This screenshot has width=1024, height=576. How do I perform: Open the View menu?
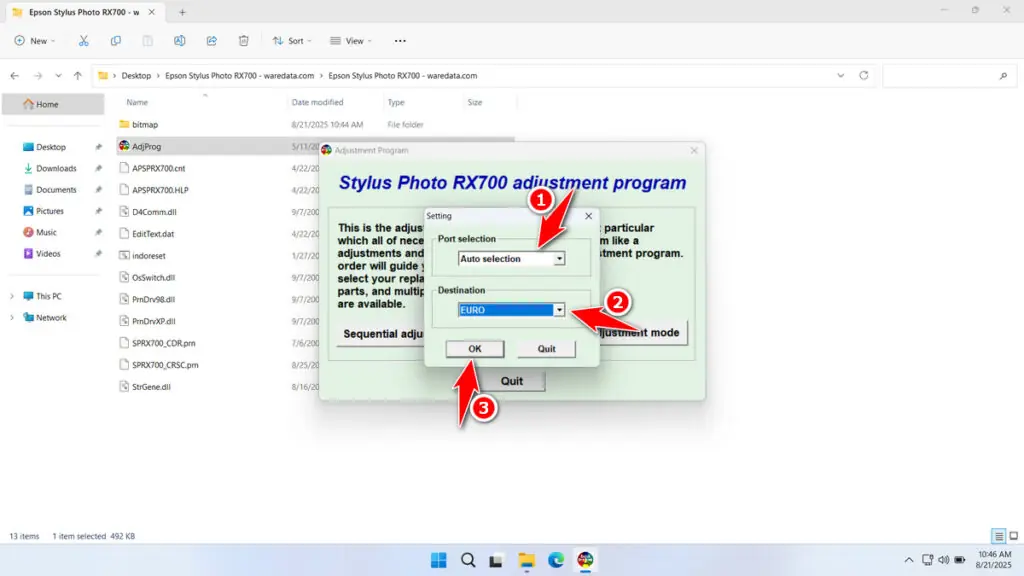(349, 40)
